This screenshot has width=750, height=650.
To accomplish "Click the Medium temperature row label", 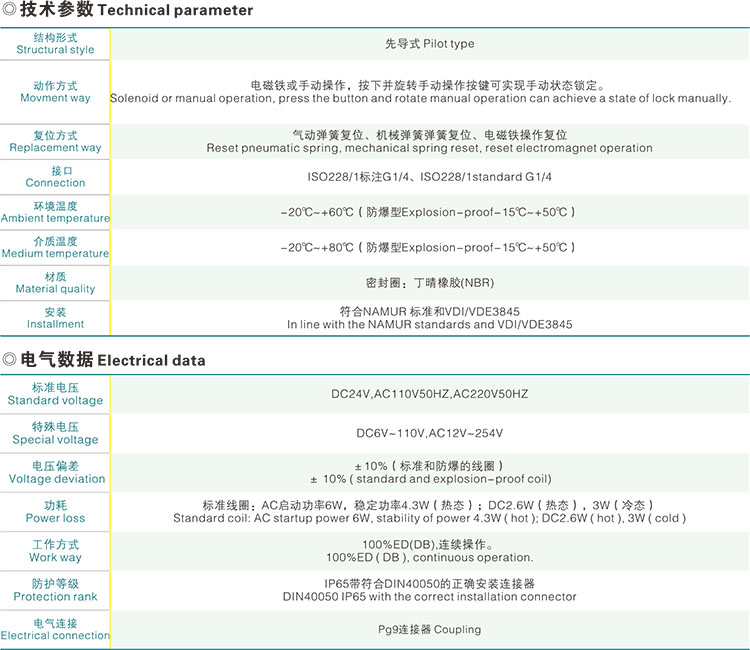I will coord(55,247).
